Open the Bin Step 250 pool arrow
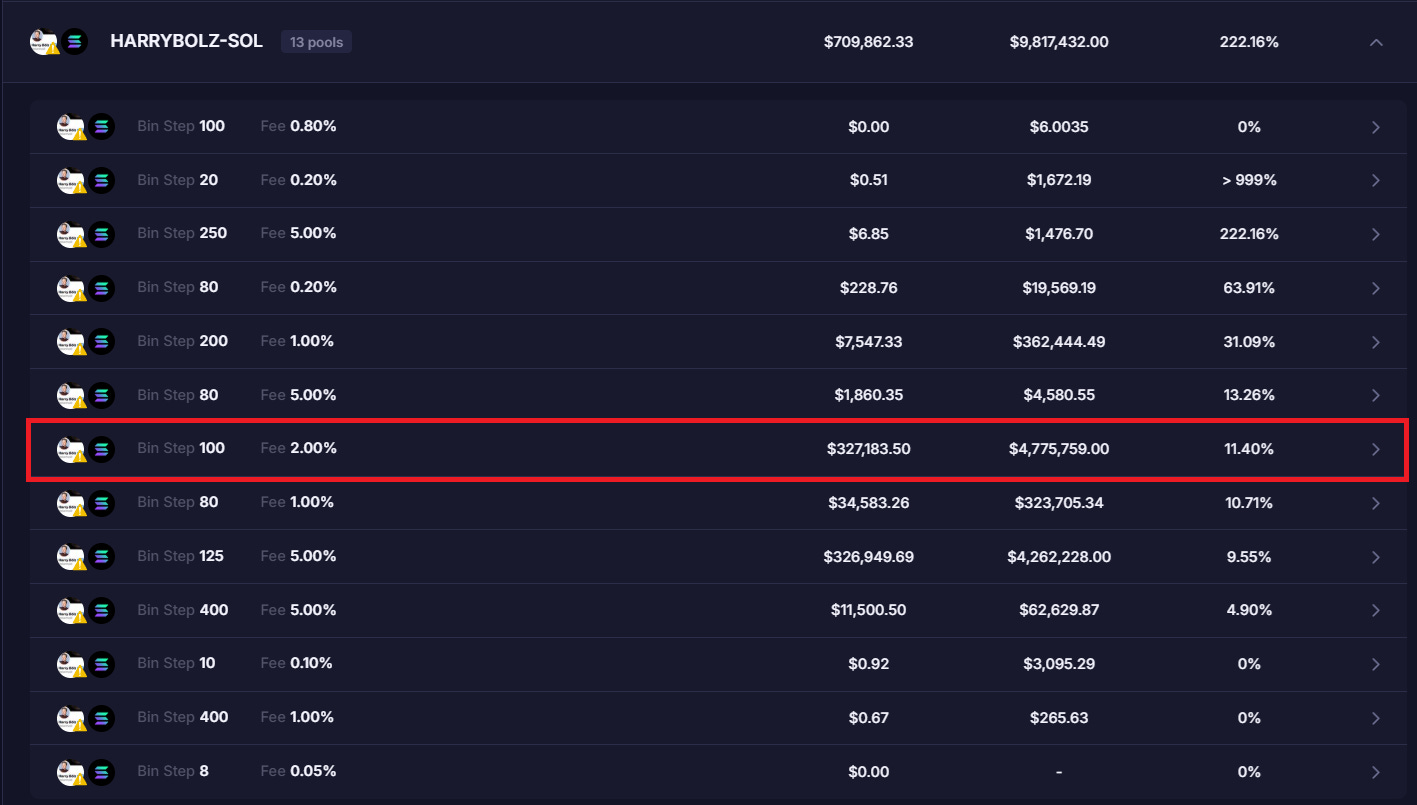Image resolution: width=1417 pixels, height=805 pixels. point(1376,234)
